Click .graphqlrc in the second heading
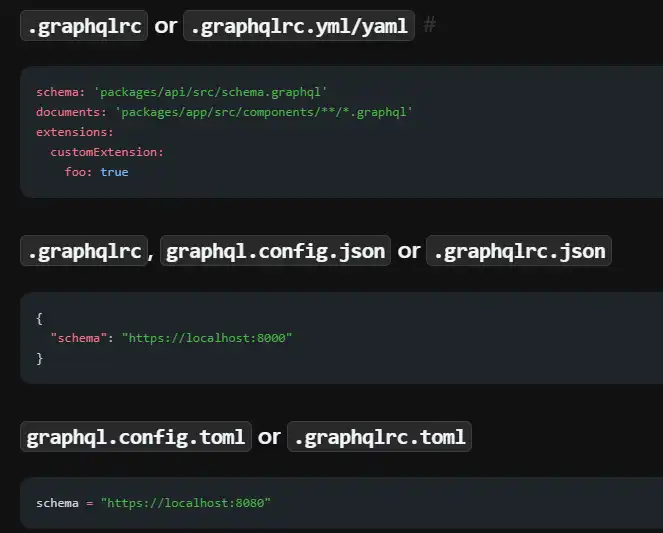663x533 pixels. coord(84,250)
